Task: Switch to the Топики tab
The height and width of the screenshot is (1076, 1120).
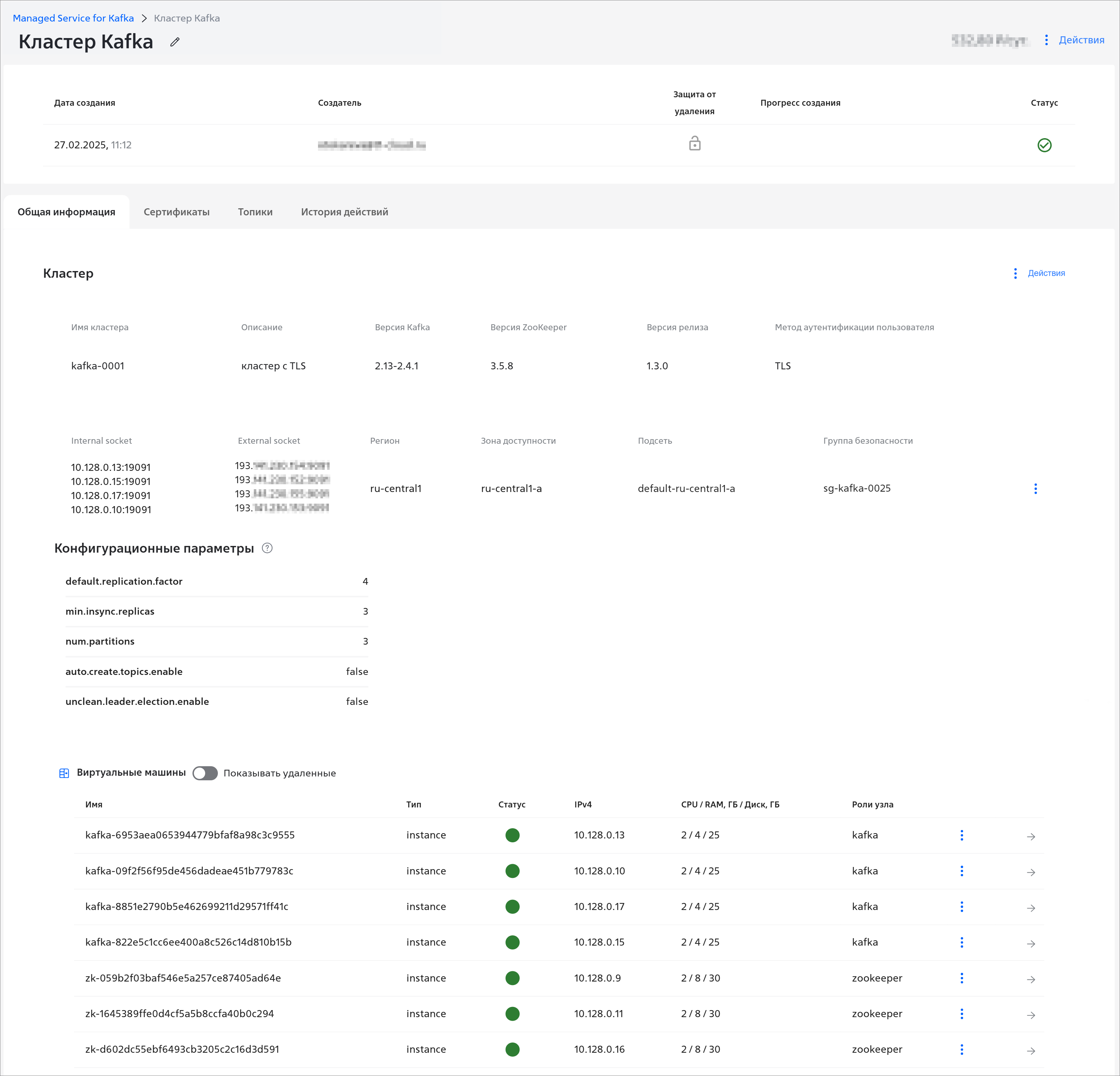Action: (x=255, y=212)
